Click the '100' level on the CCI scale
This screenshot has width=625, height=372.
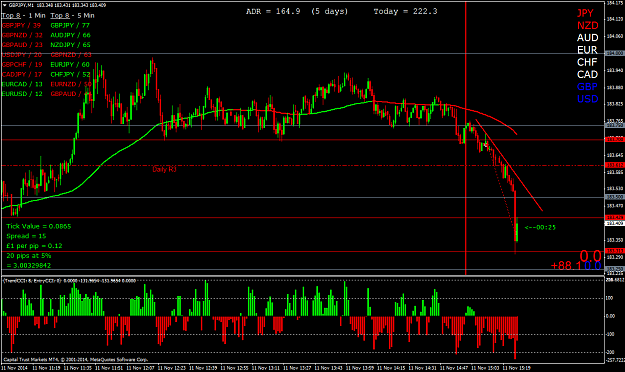(x=609, y=298)
